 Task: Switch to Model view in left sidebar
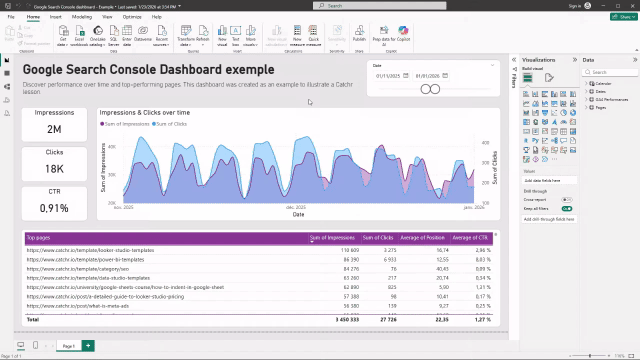tap(7, 87)
